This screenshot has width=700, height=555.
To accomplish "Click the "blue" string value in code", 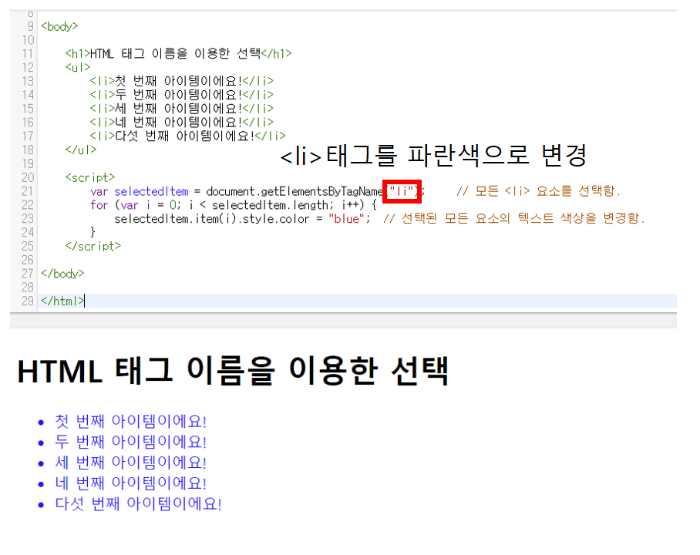I will pos(346,219).
